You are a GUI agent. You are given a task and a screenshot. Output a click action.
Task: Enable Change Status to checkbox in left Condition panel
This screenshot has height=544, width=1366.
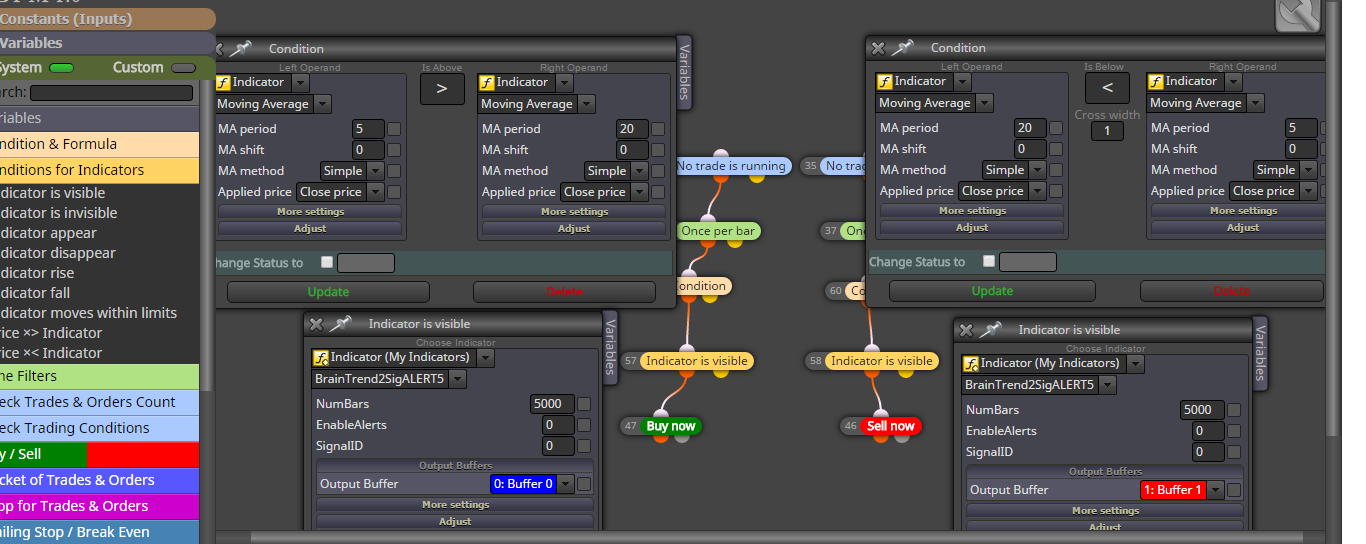click(326, 262)
